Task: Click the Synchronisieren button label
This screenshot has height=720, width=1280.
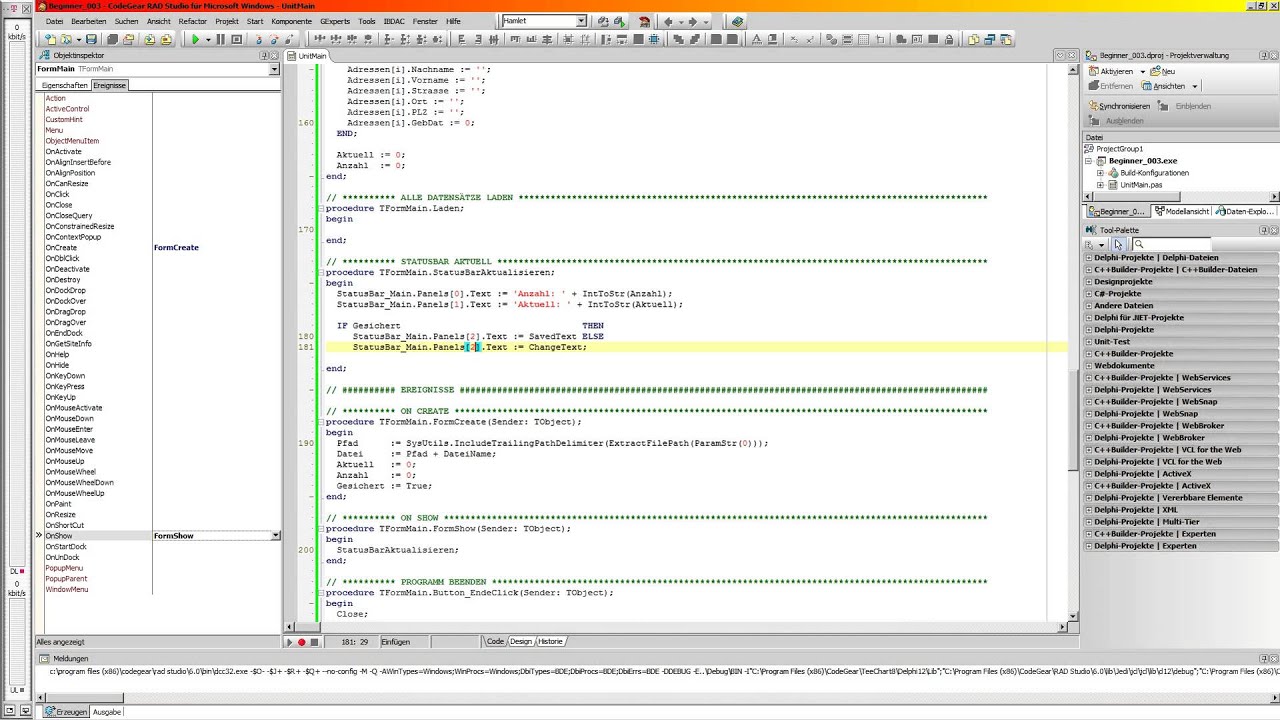Action: pyautogui.click(x=1125, y=106)
